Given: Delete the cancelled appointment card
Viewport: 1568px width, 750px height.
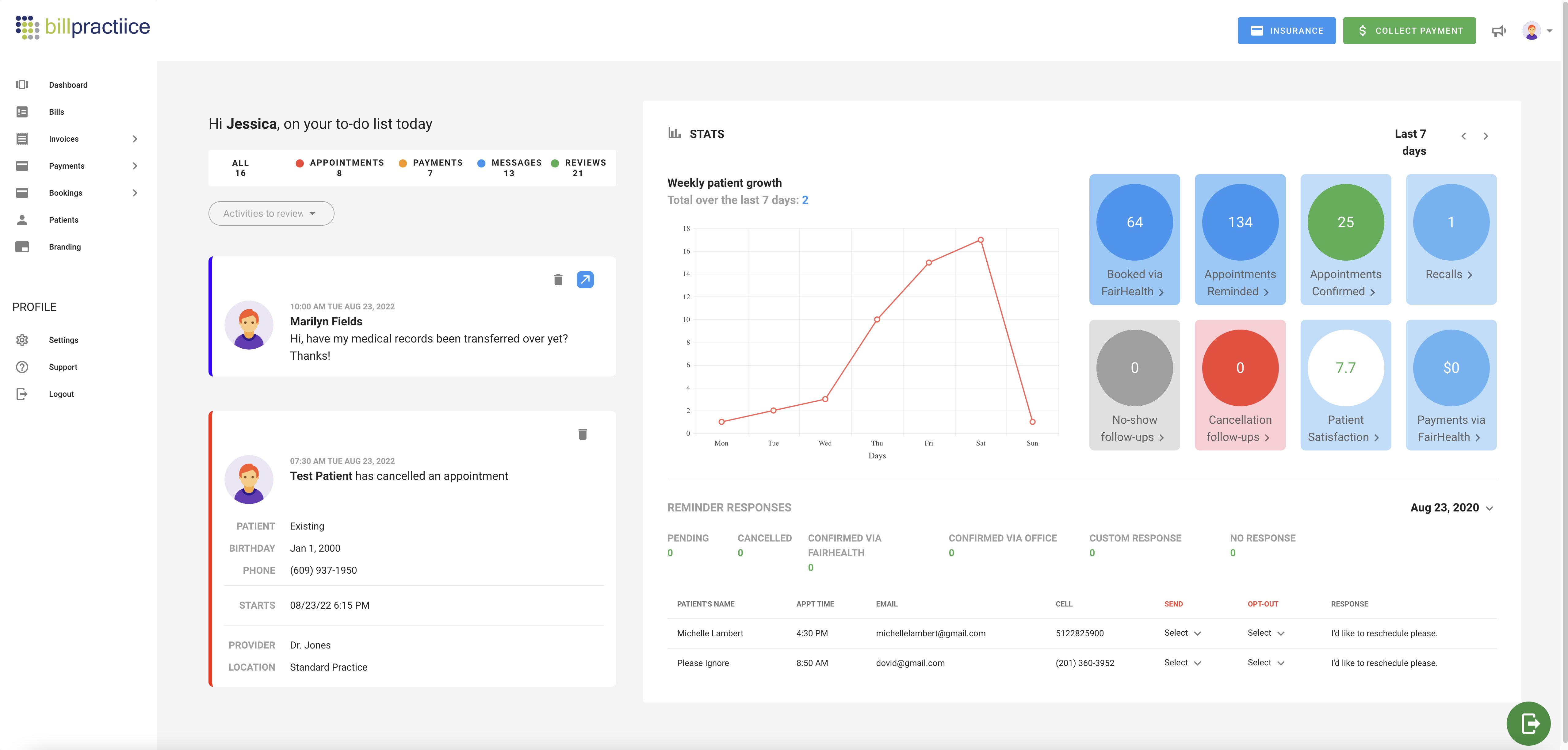Looking at the screenshot, I should [x=582, y=434].
